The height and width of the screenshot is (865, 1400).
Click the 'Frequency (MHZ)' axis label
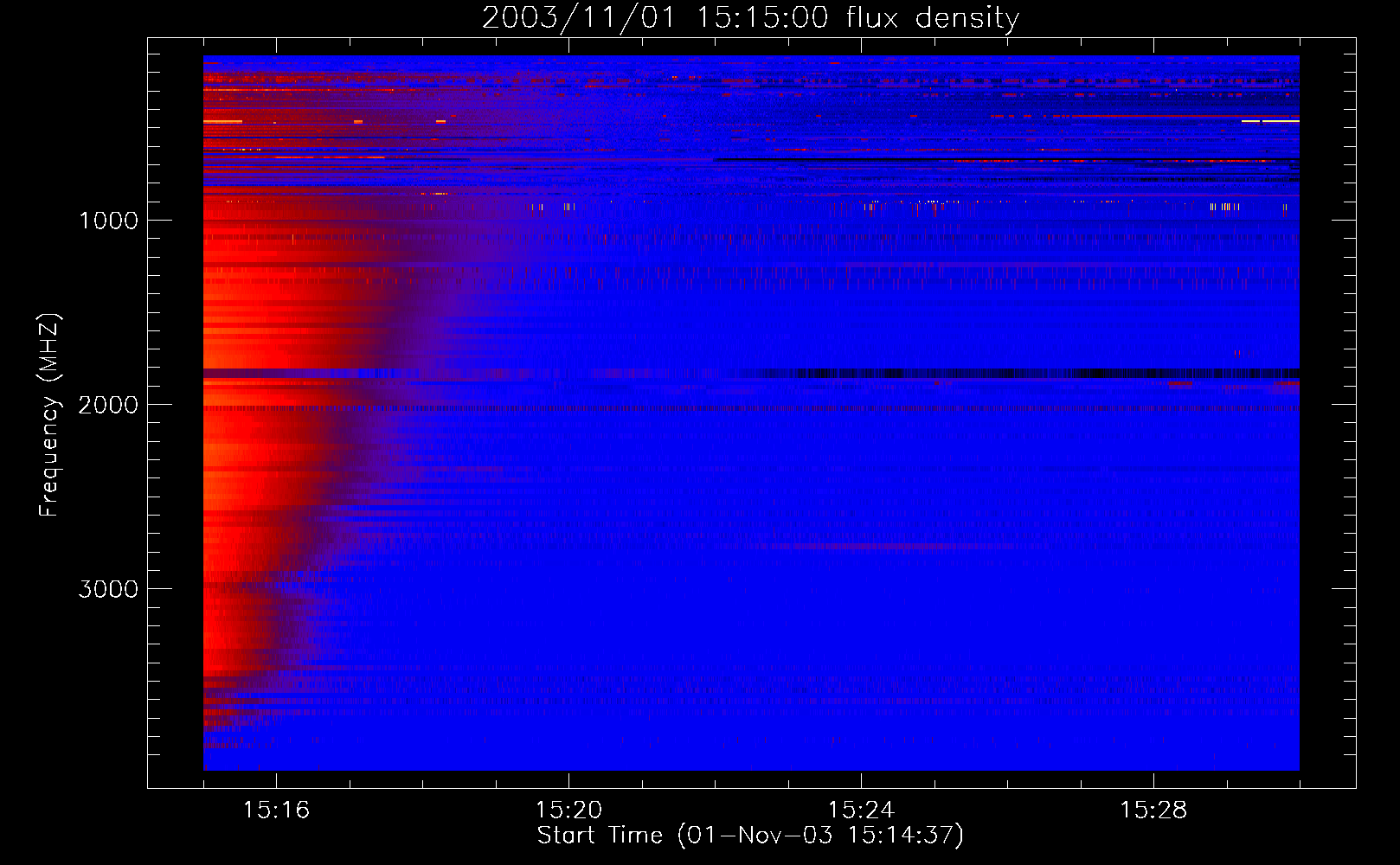[48, 415]
